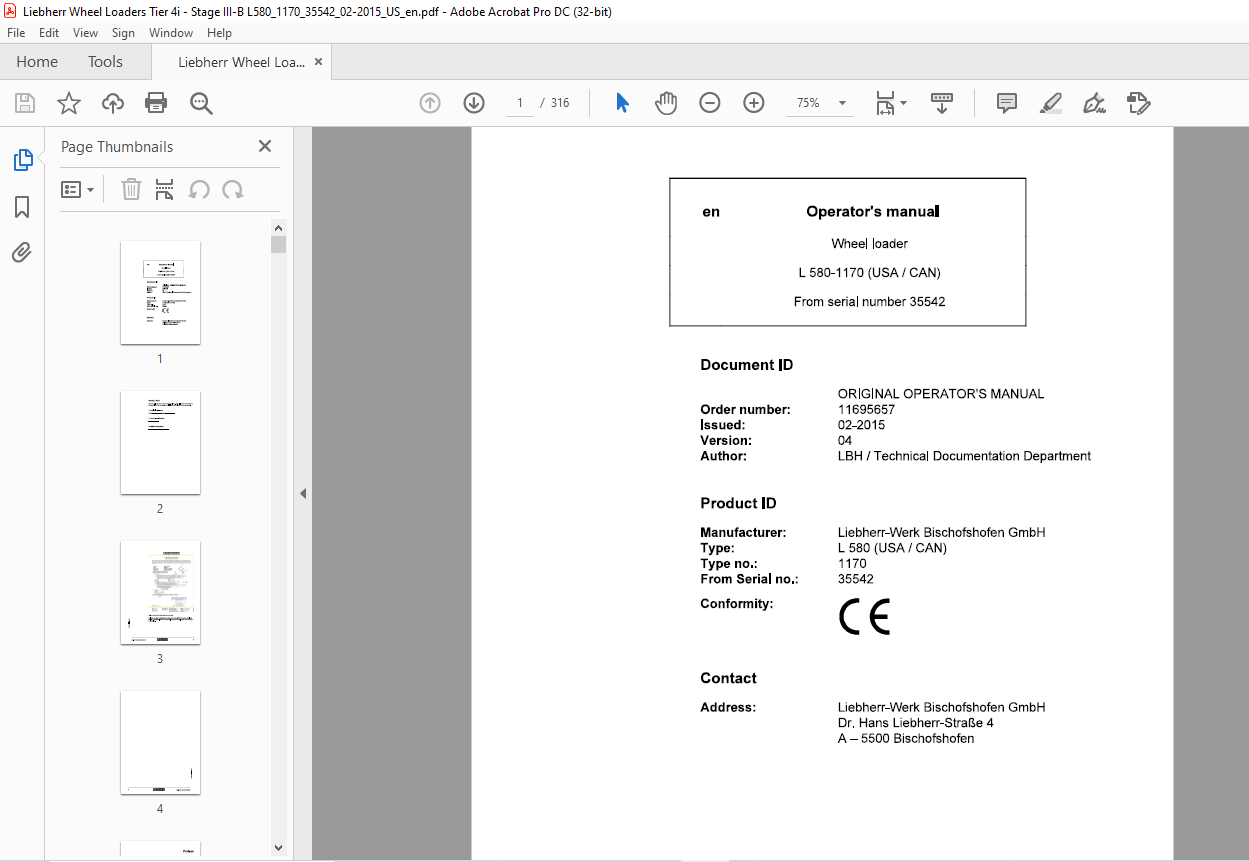Toggle the Bookmarks navigation panel

(22, 207)
